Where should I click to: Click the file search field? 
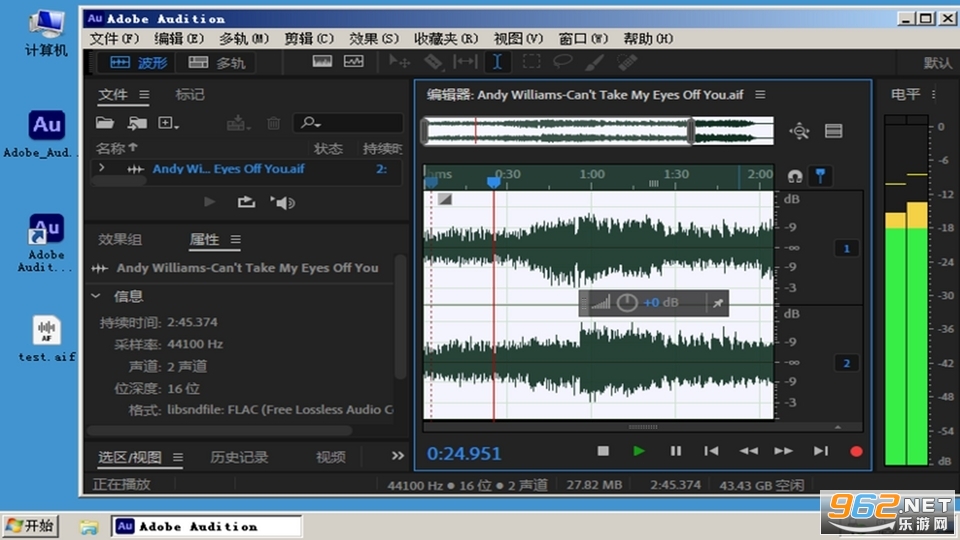coord(348,123)
